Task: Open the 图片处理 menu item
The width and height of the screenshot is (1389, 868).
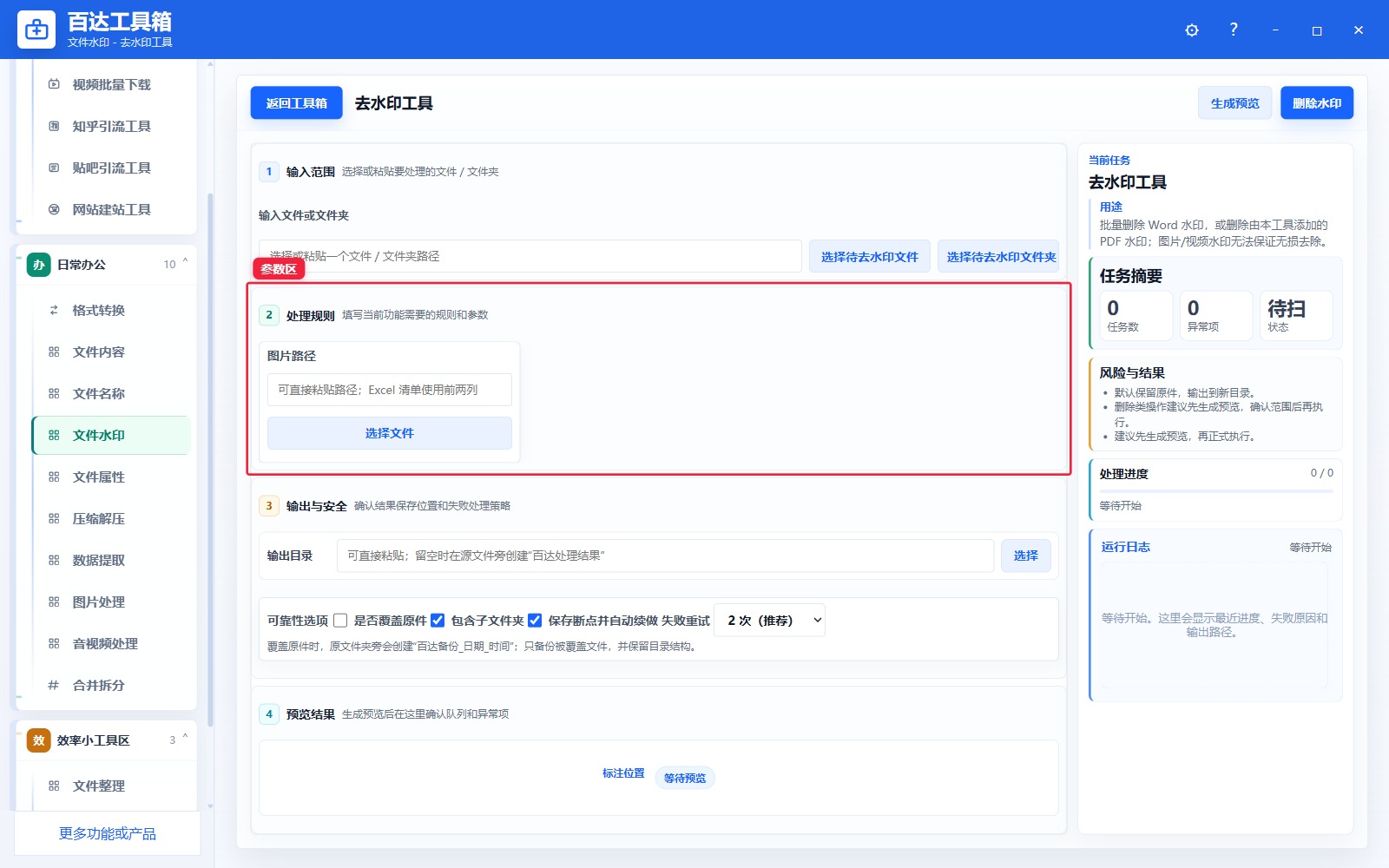Action: click(x=111, y=602)
